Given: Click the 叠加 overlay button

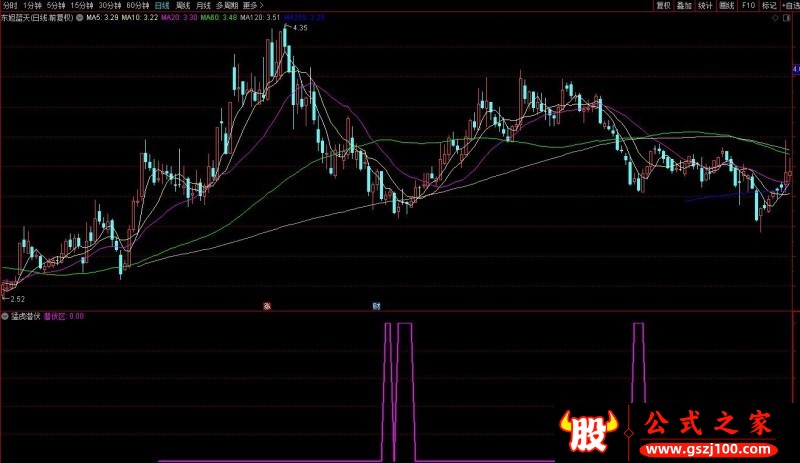Looking at the screenshot, I should 684,6.
